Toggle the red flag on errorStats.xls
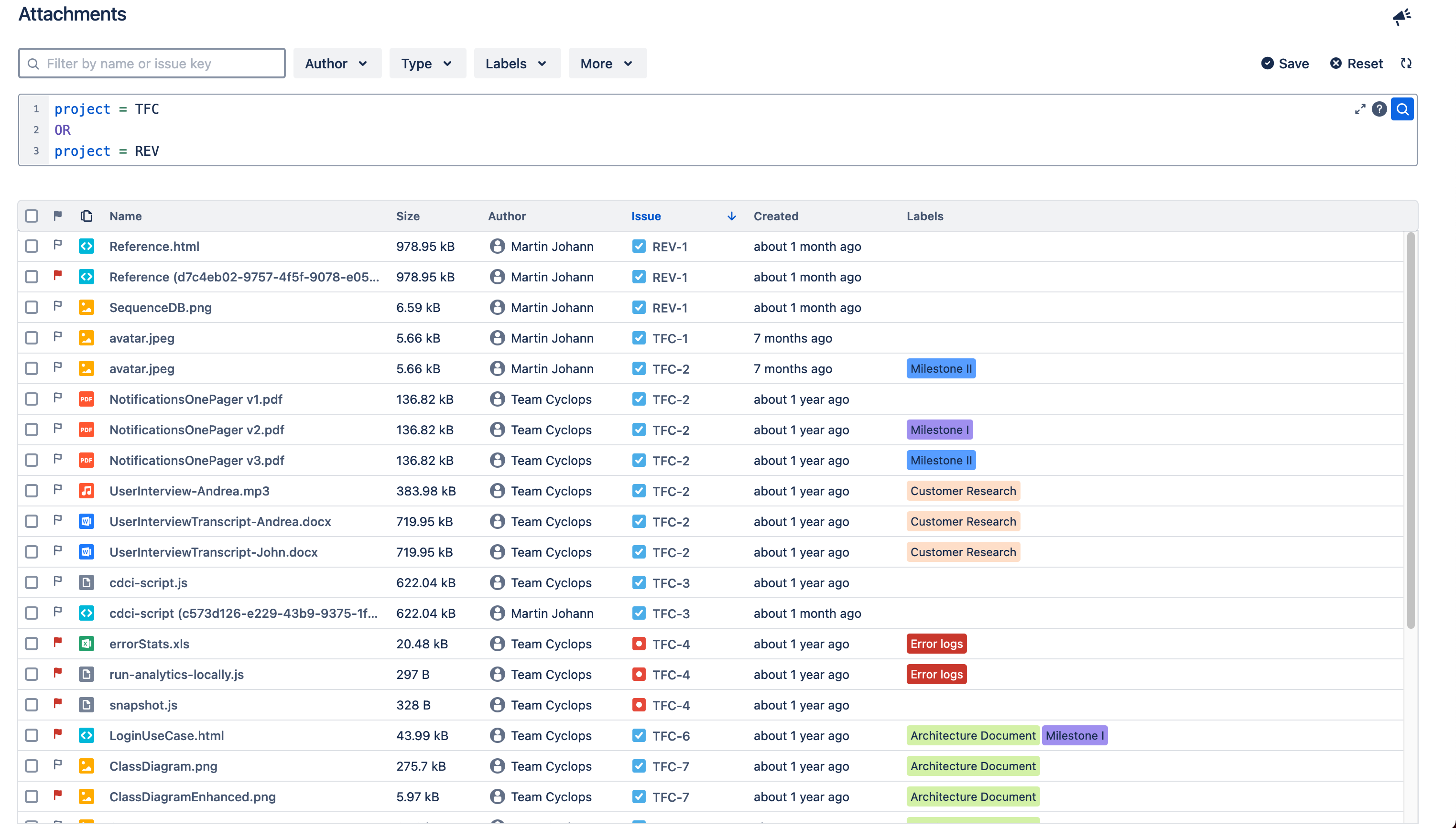Image resolution: width=1456 pixels, height=828 pixels. click(x=57, y=643)
